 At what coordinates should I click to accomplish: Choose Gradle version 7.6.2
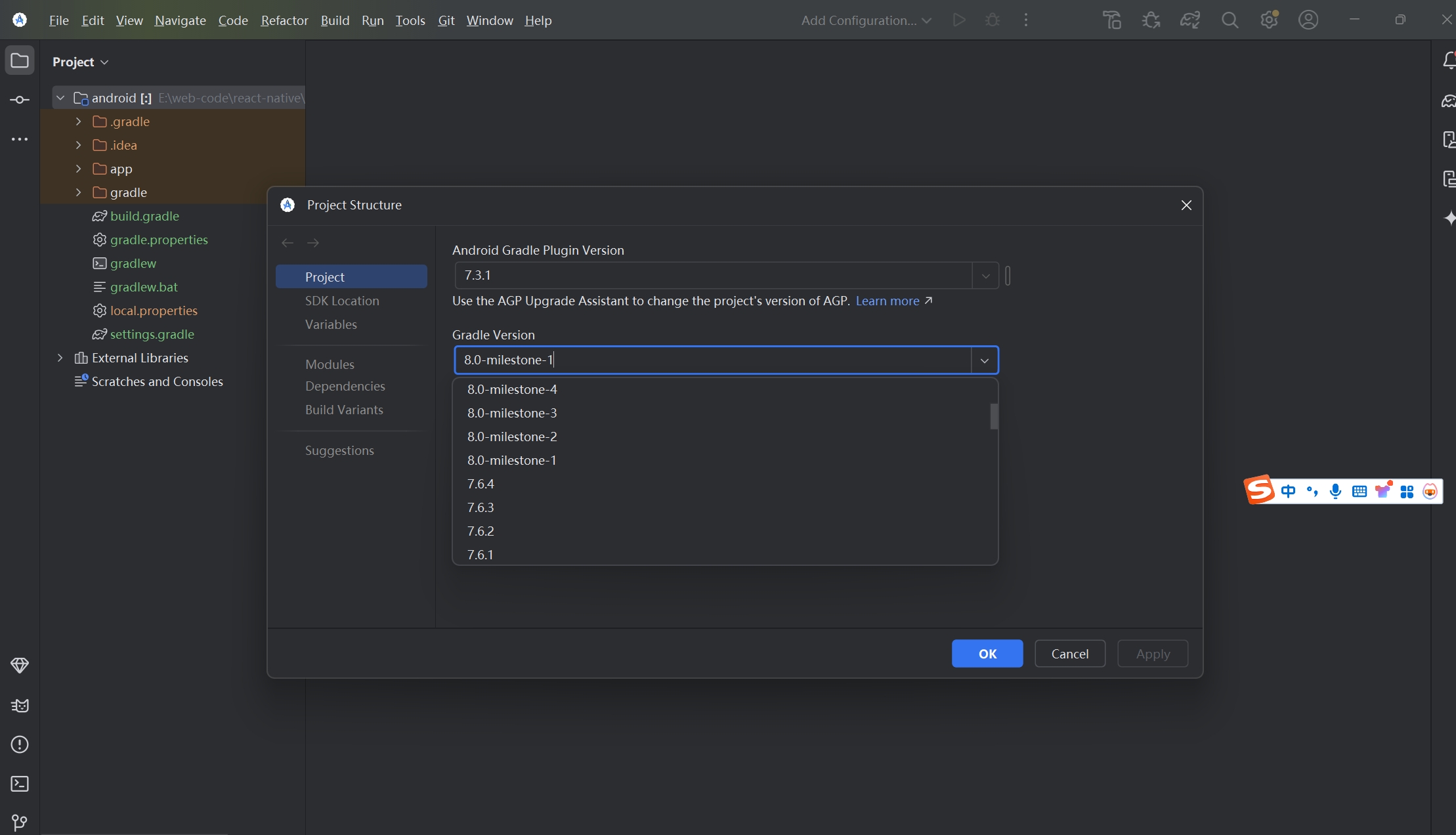coord(725,531)
